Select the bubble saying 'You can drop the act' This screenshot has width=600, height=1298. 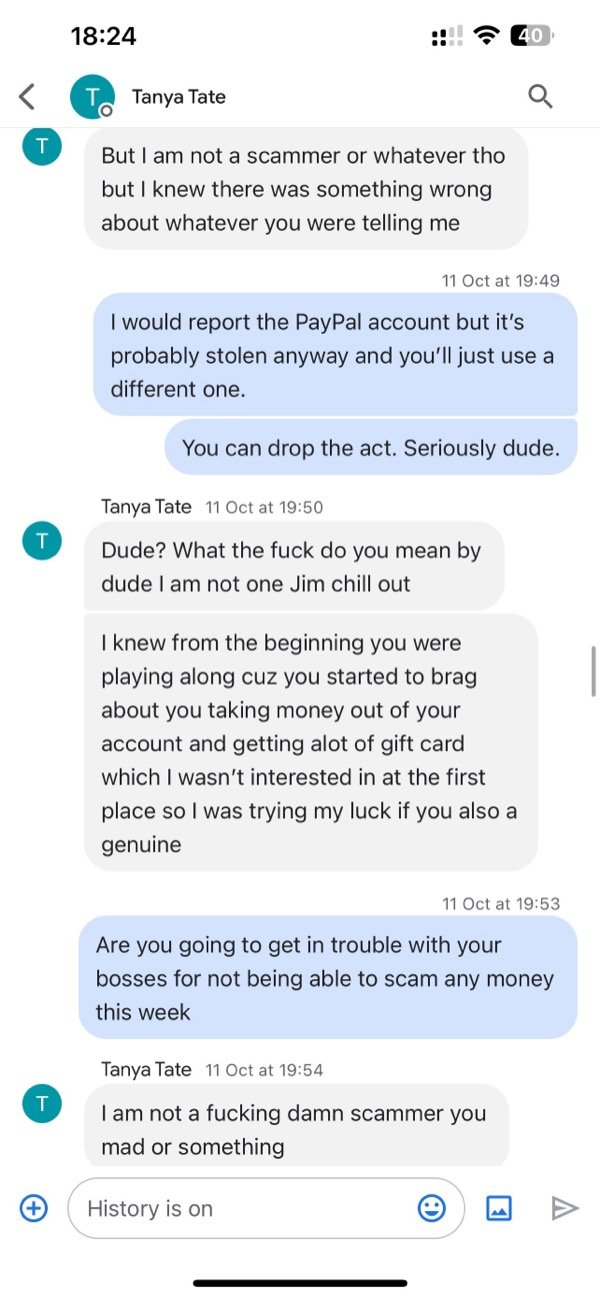(x=371, y=447)
